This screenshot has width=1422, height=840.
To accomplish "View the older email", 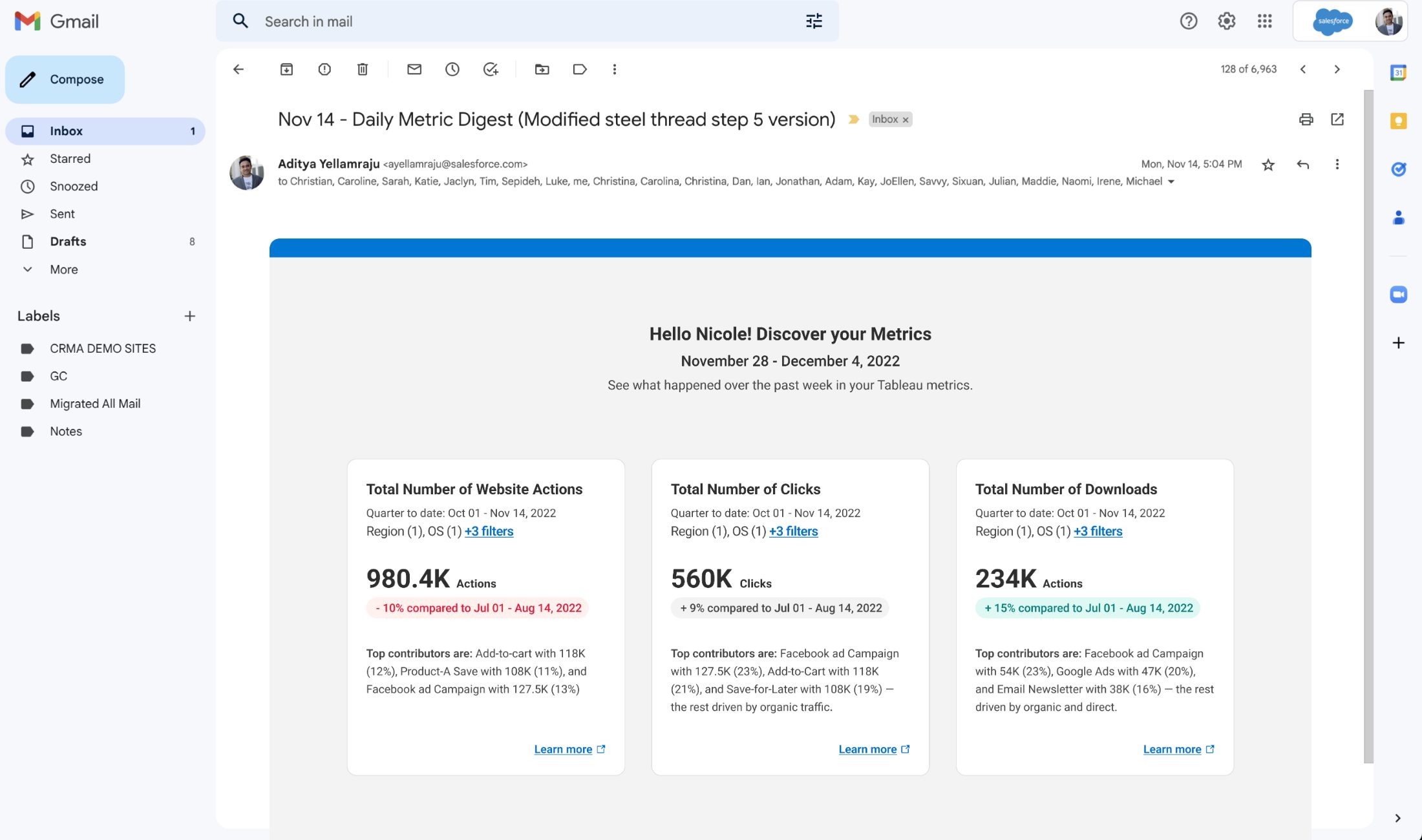I will (1337, 69).
